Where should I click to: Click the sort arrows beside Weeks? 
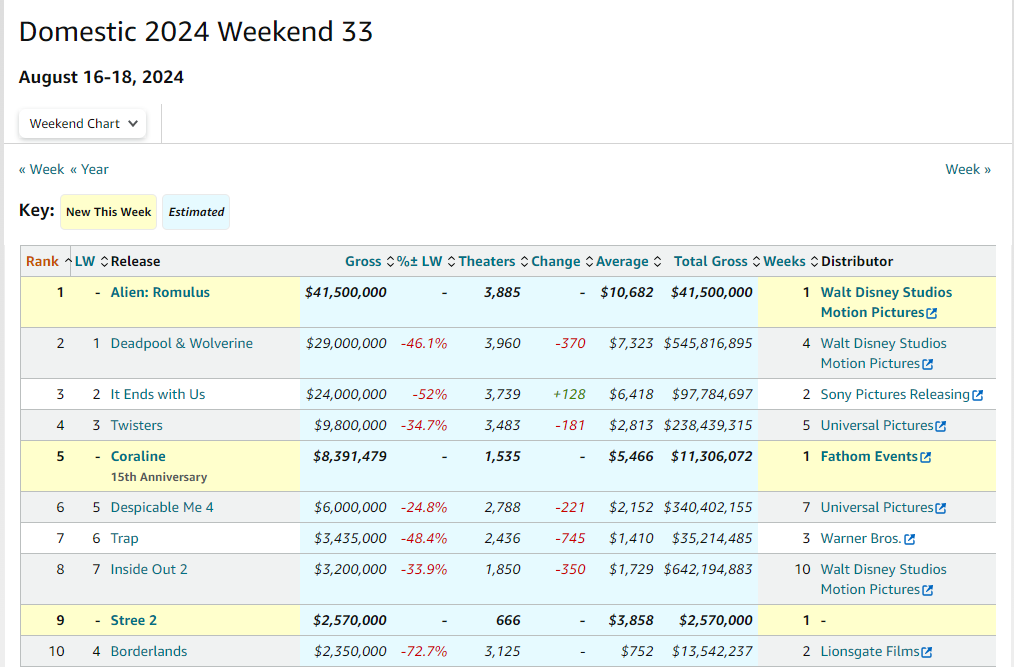(814, 261)
